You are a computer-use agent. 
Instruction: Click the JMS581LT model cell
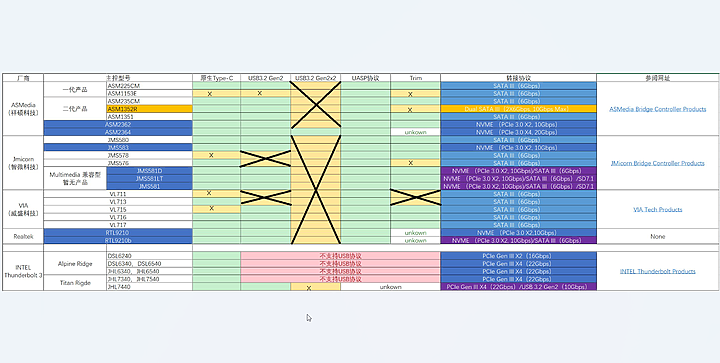click(149, 178)
